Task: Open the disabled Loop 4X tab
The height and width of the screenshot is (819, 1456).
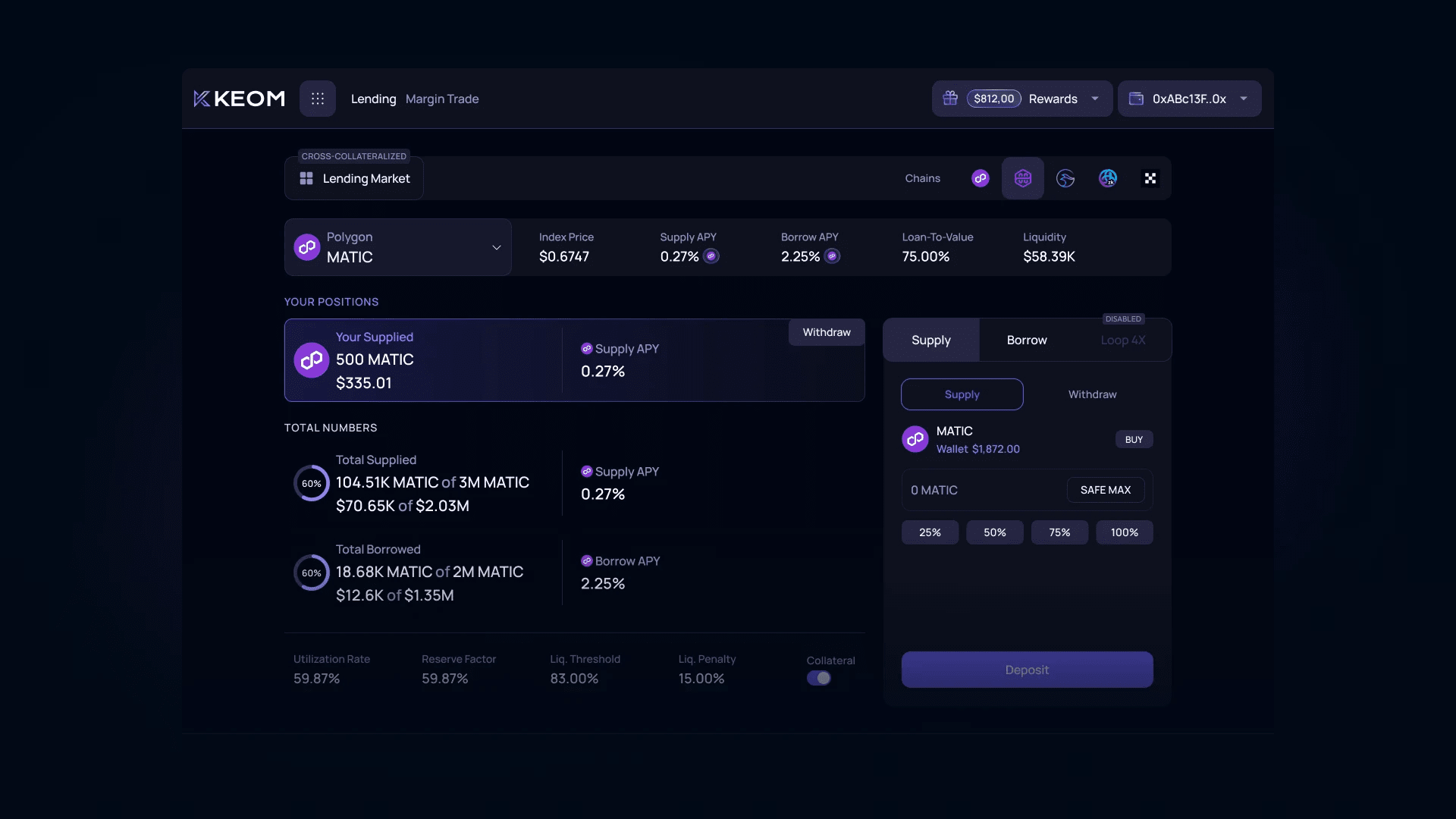Action: pyautogui.click(x=1123, y=340)
